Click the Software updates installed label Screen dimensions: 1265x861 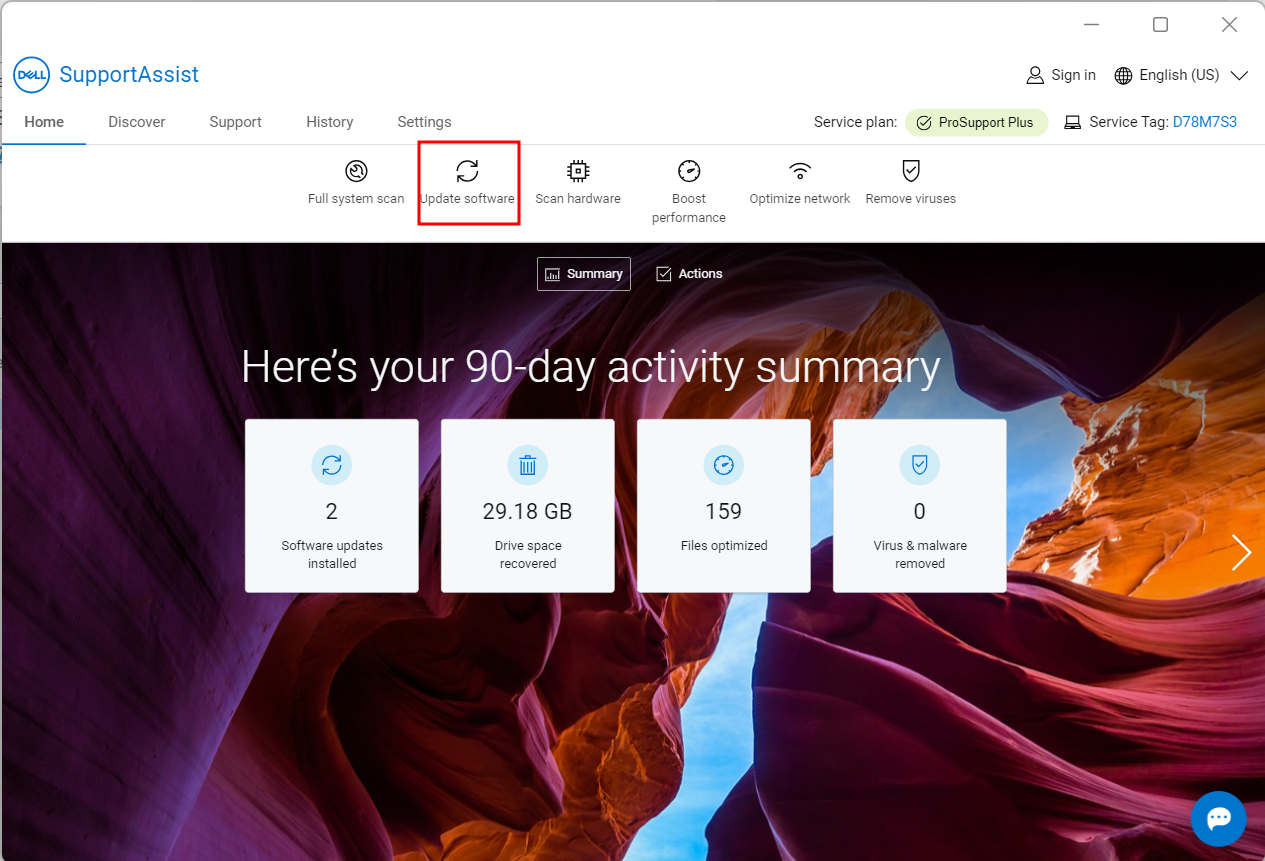pos(332,555)
